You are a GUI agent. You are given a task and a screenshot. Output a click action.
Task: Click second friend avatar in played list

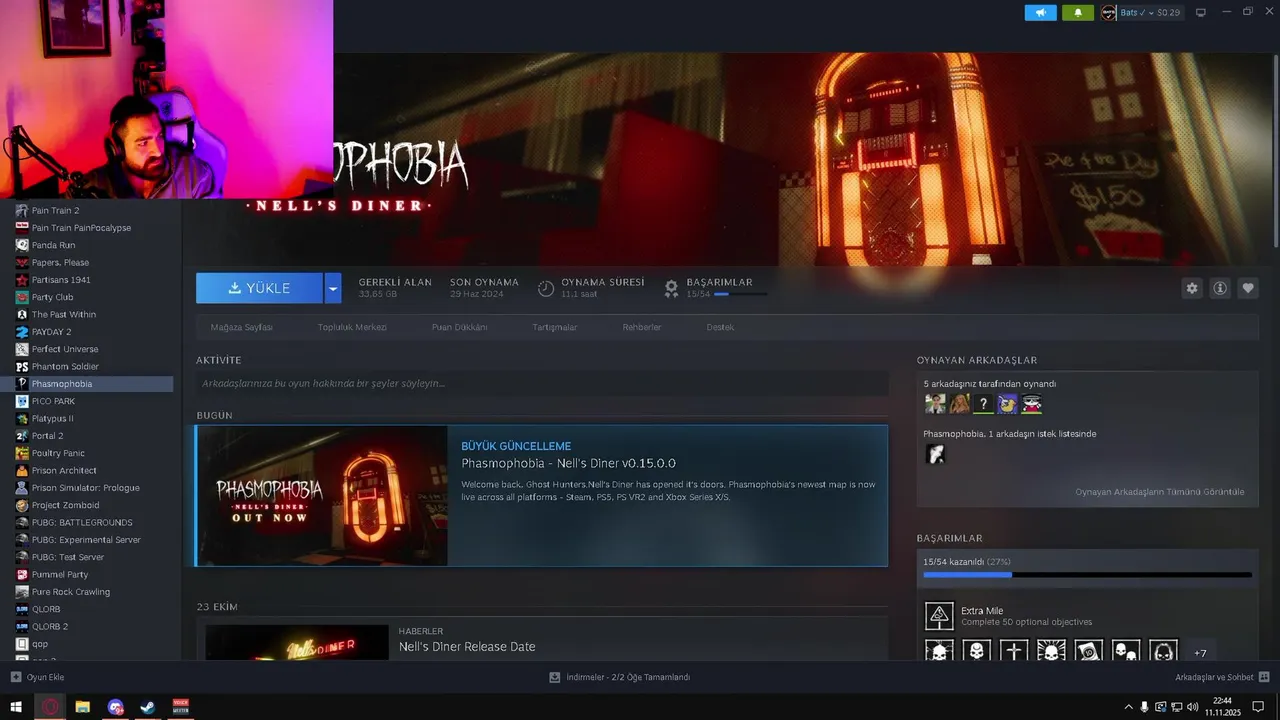tap(960, 404)
